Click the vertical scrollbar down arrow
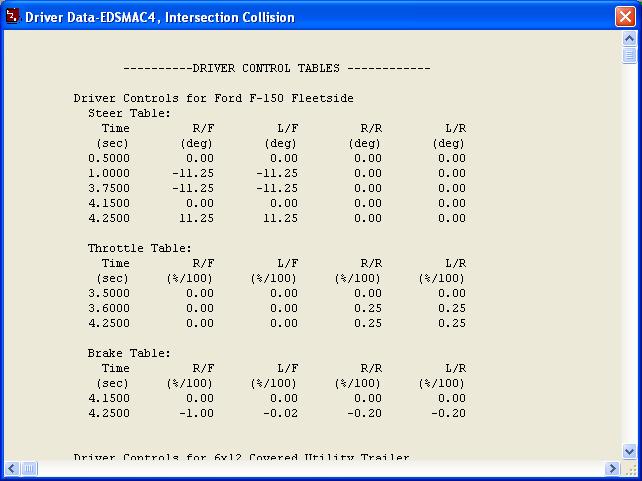The height and width of the screenshot is (481, 642). (x=629, y=452)
